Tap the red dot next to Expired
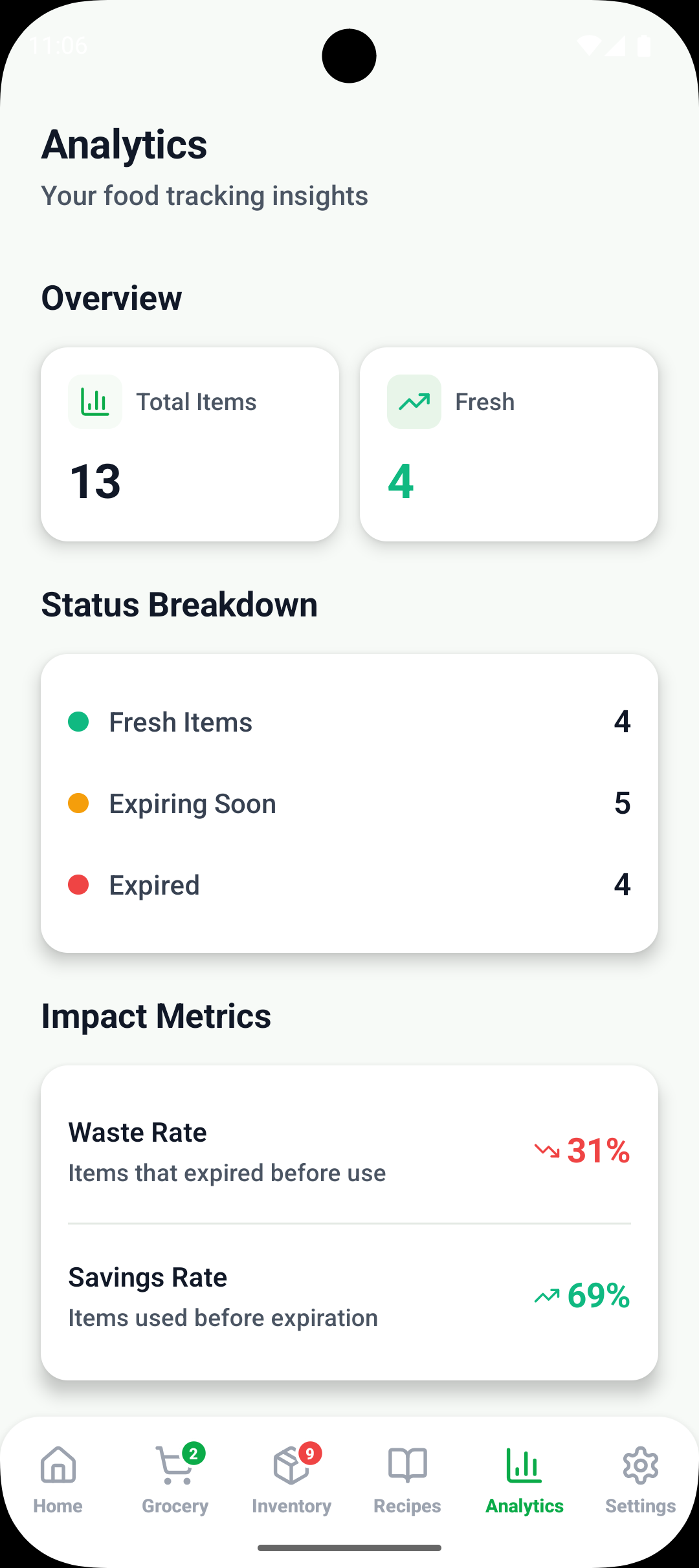This screenshot has width=699, height=1568. point(79,884)
